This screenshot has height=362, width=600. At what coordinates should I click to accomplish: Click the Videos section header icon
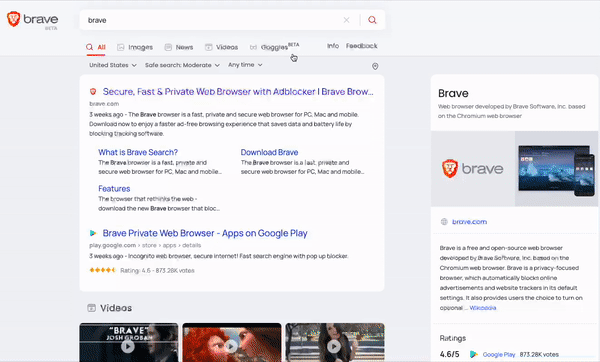tap(91, 308)
